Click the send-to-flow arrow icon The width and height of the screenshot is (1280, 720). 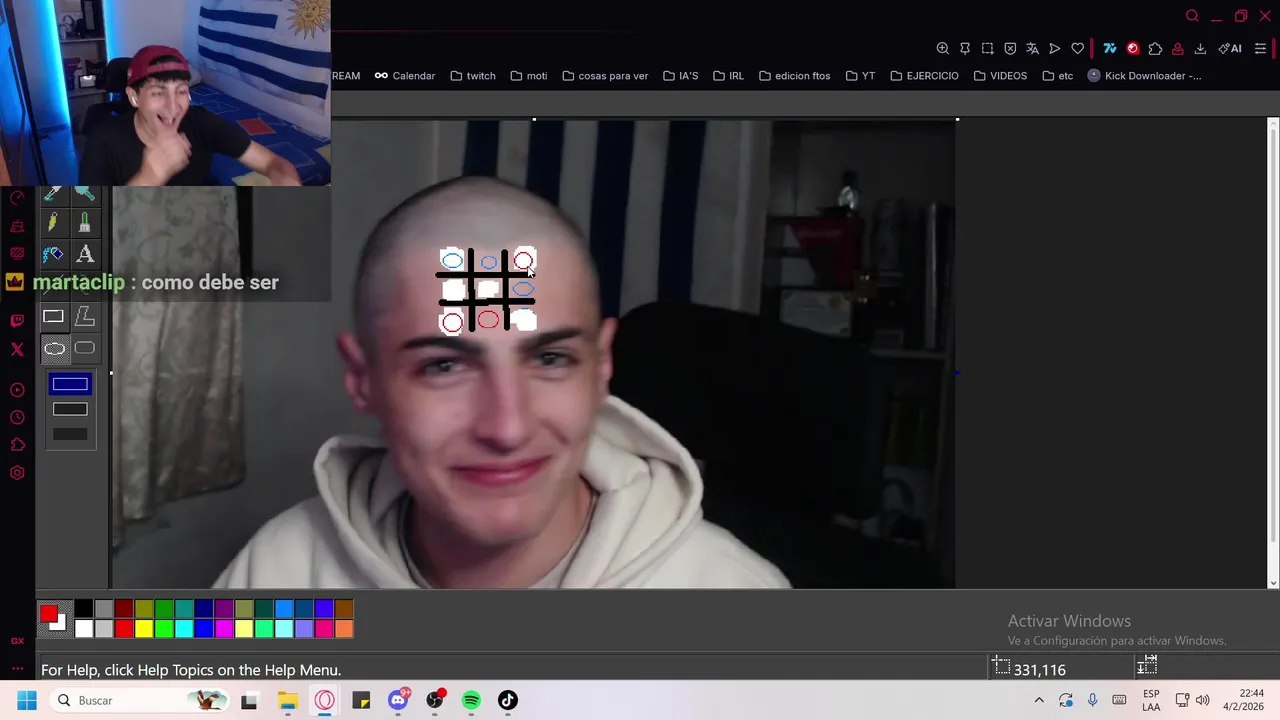click(1054, 48)
